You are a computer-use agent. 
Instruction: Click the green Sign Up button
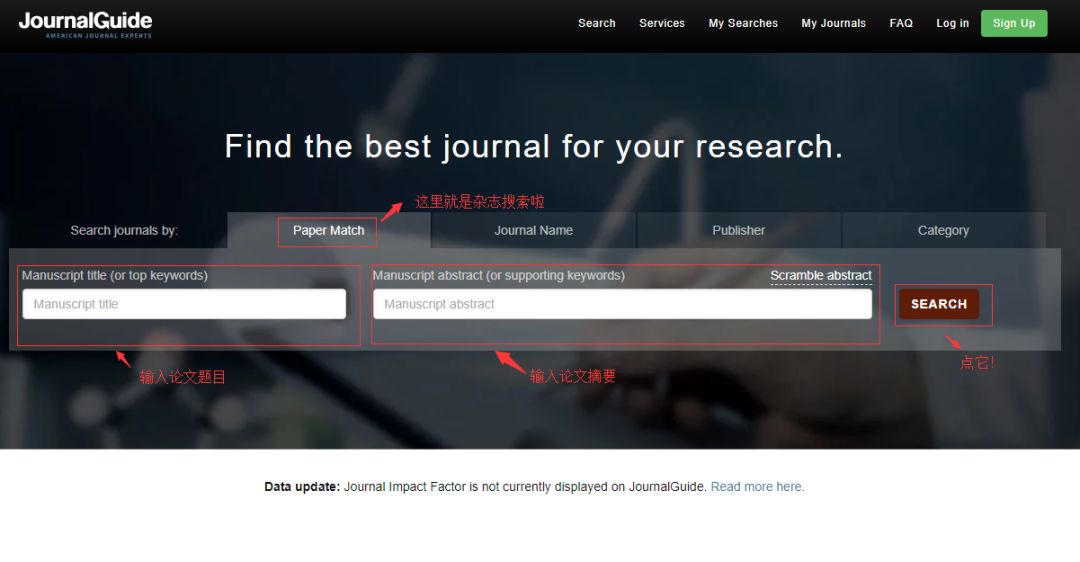[x=1014, y=23]
